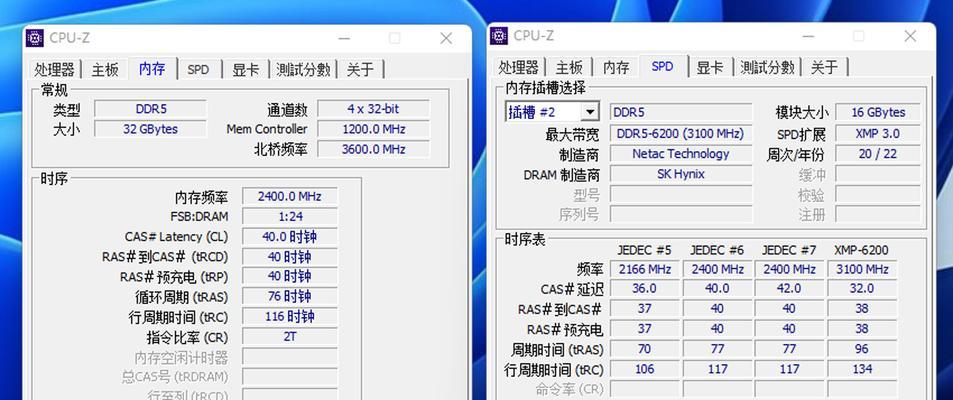The height and width of the screenshot is (400, 953).
Task: Open 关于 tab in right CPU-Z window
Action: coord(825,67)
